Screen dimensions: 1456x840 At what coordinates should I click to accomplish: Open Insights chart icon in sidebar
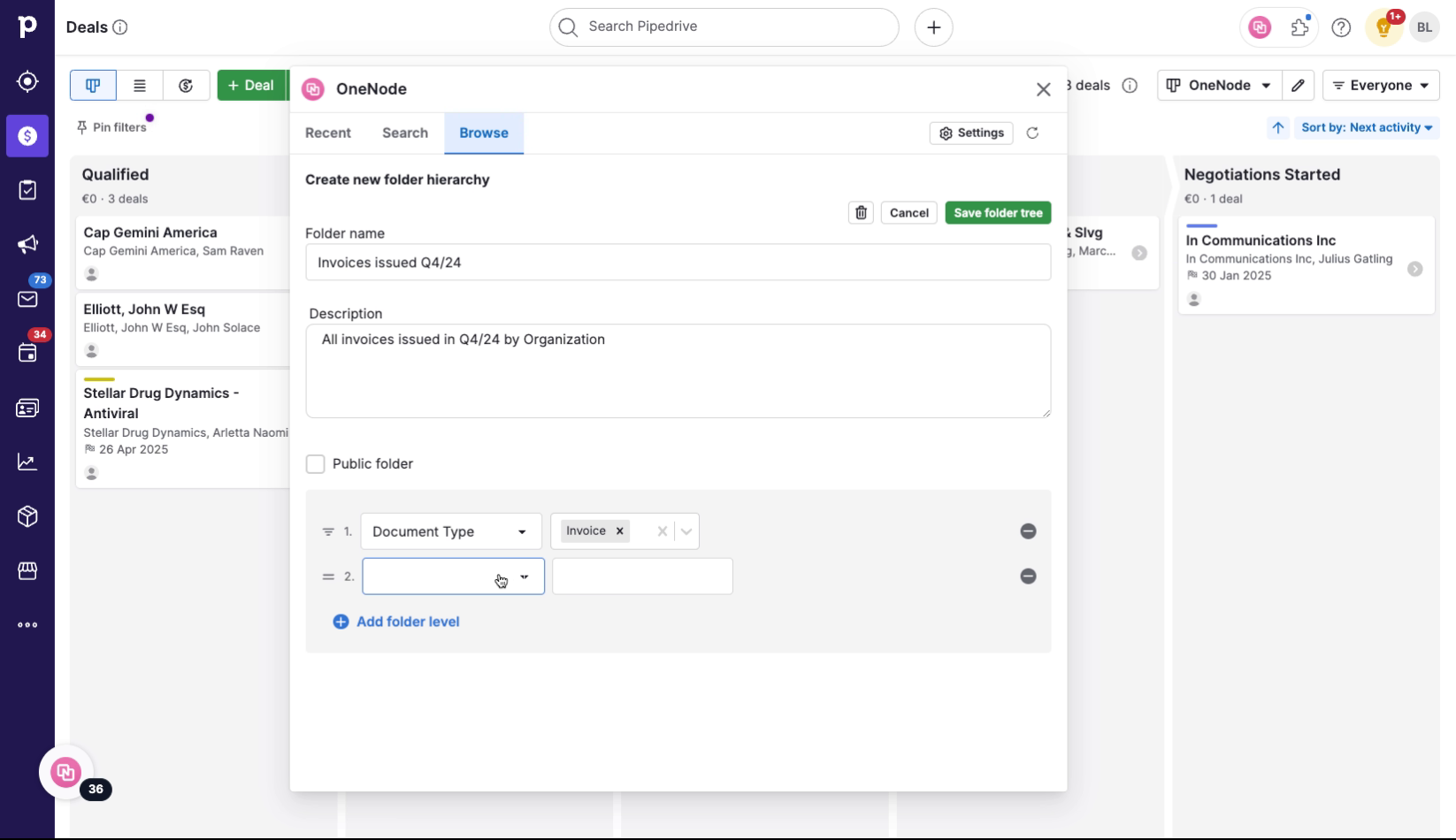27,462
